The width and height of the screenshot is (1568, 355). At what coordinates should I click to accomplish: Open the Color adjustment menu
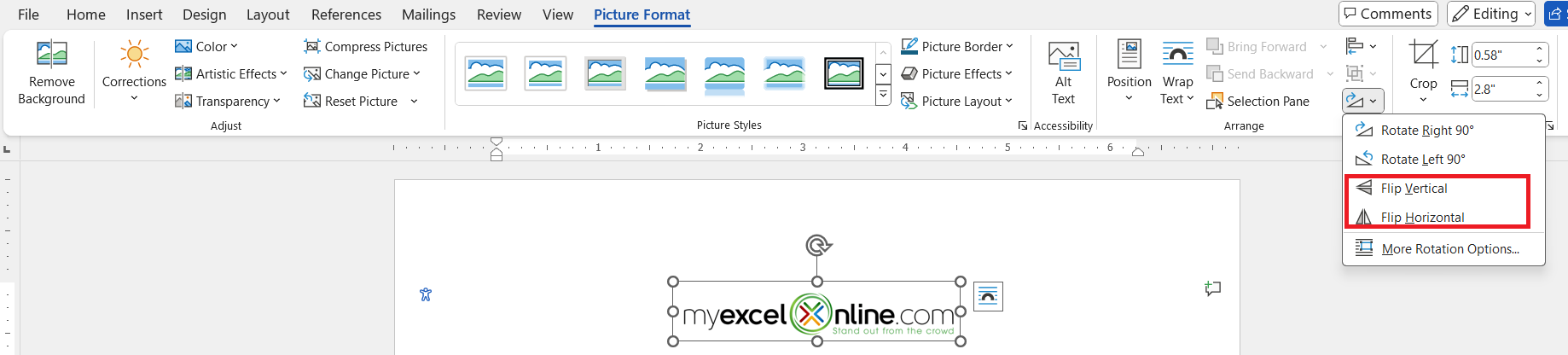(x=206, y=46)
